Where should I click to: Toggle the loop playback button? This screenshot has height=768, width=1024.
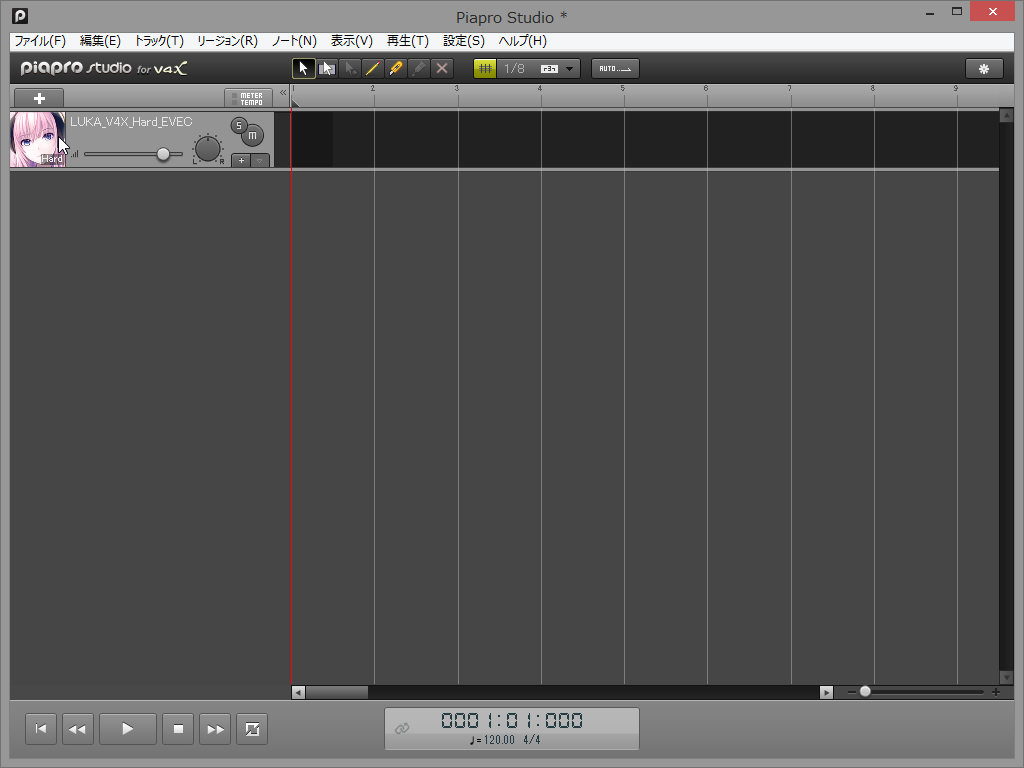coord(252,729)
